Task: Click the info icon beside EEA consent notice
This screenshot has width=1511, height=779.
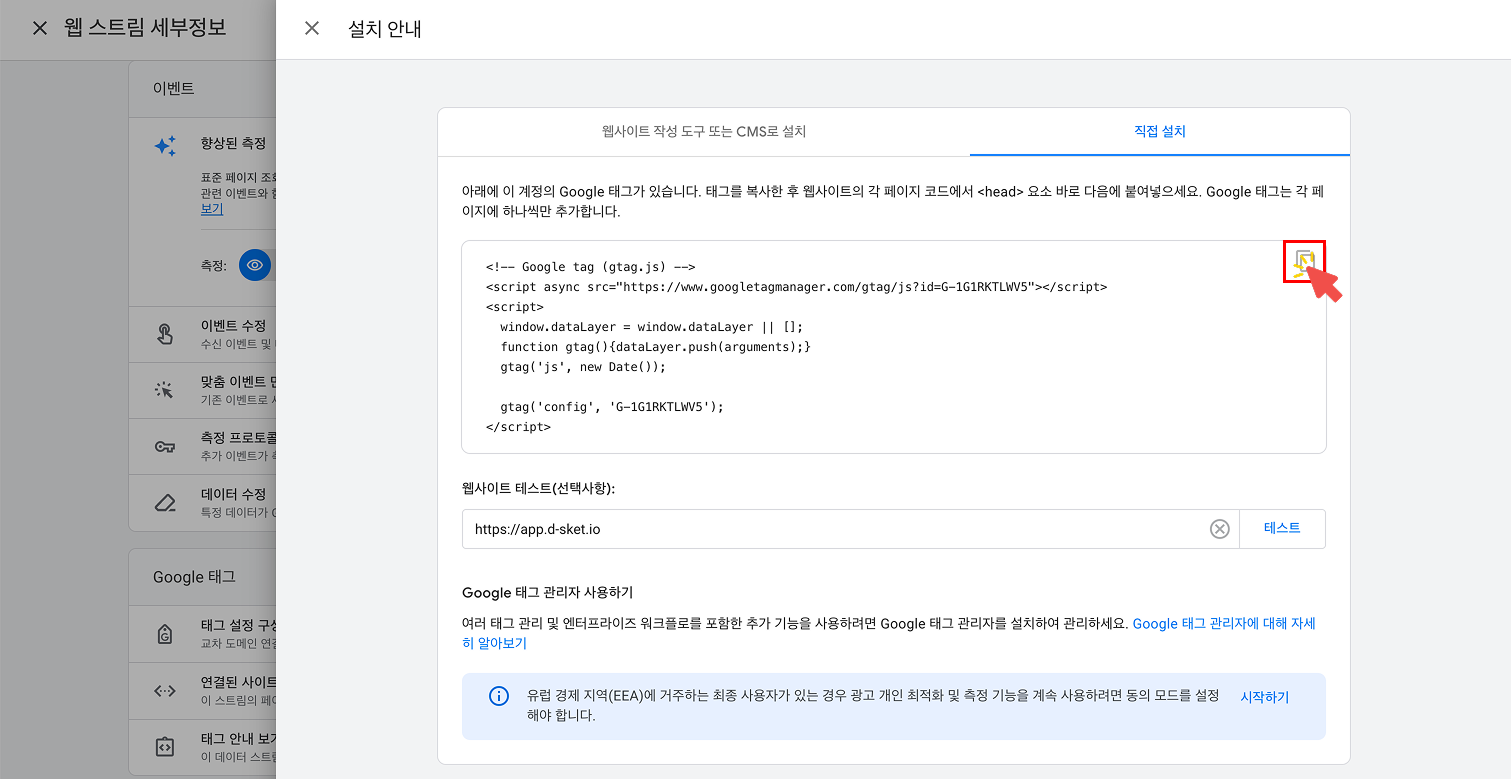Action: click(x=499, y=696)
